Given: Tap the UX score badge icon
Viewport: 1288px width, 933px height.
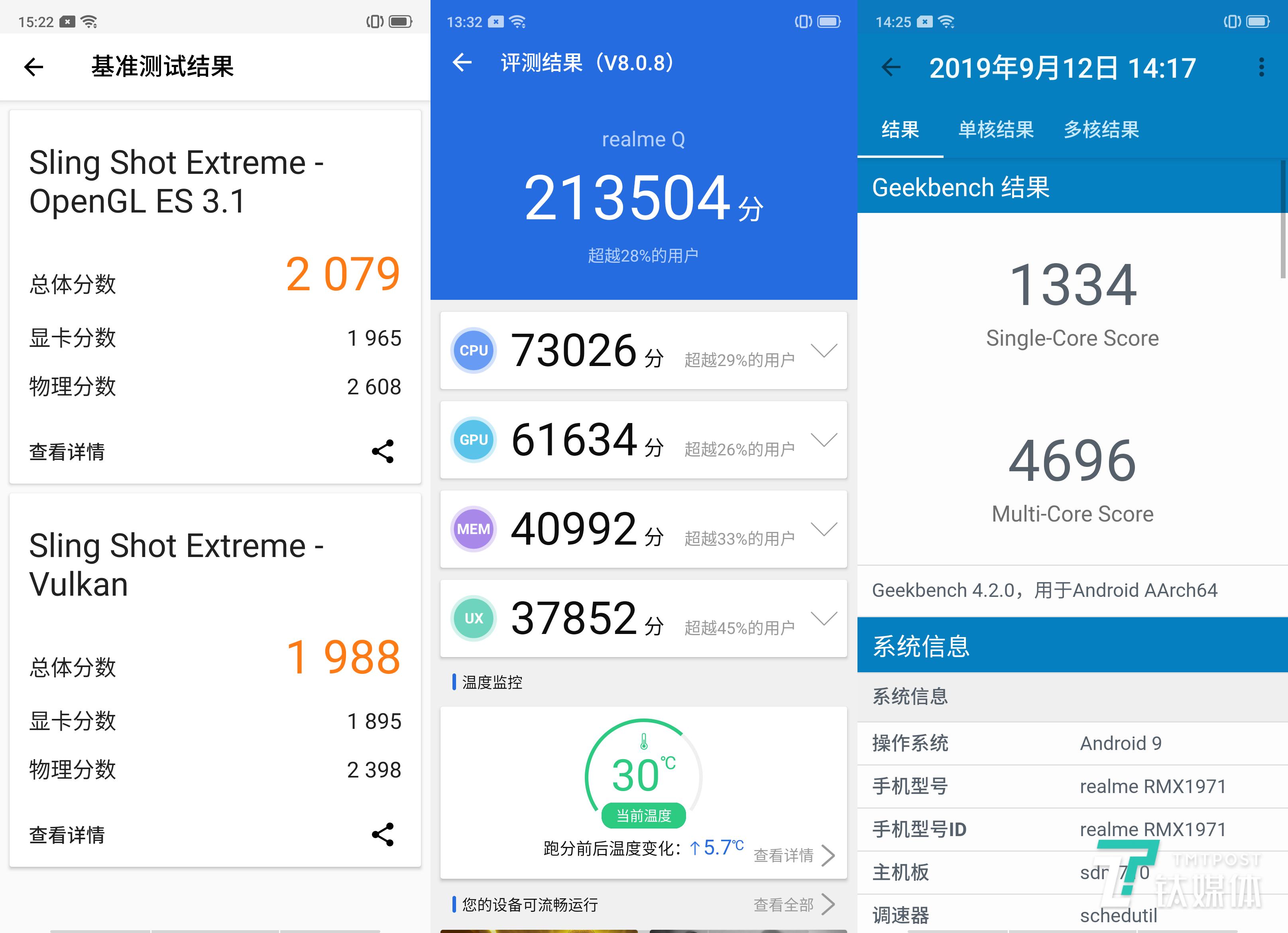Looking at the screenshot, I should [474, 618].
